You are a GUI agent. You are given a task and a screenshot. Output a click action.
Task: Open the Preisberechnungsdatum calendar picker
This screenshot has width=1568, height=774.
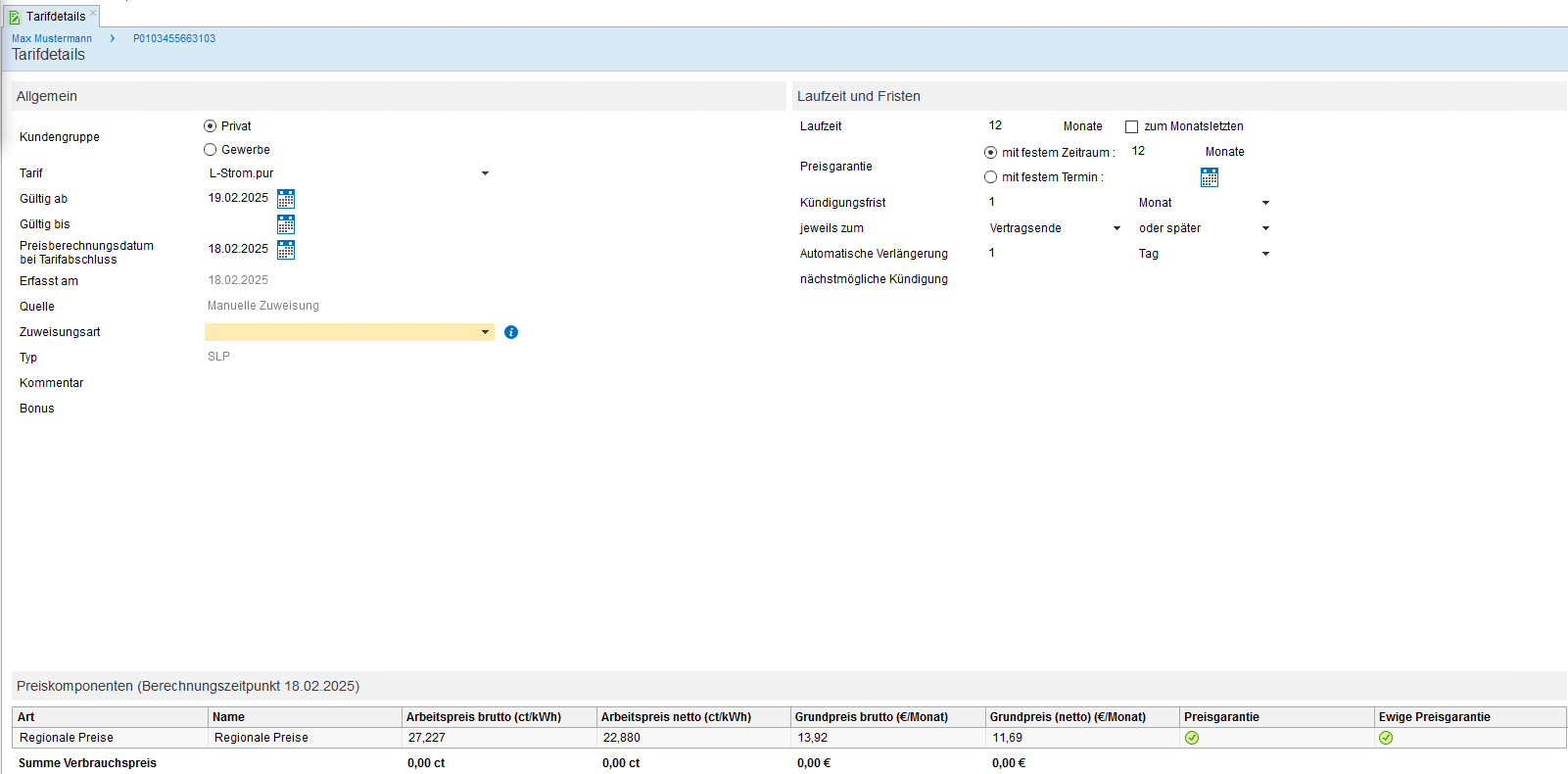[286, 250]
